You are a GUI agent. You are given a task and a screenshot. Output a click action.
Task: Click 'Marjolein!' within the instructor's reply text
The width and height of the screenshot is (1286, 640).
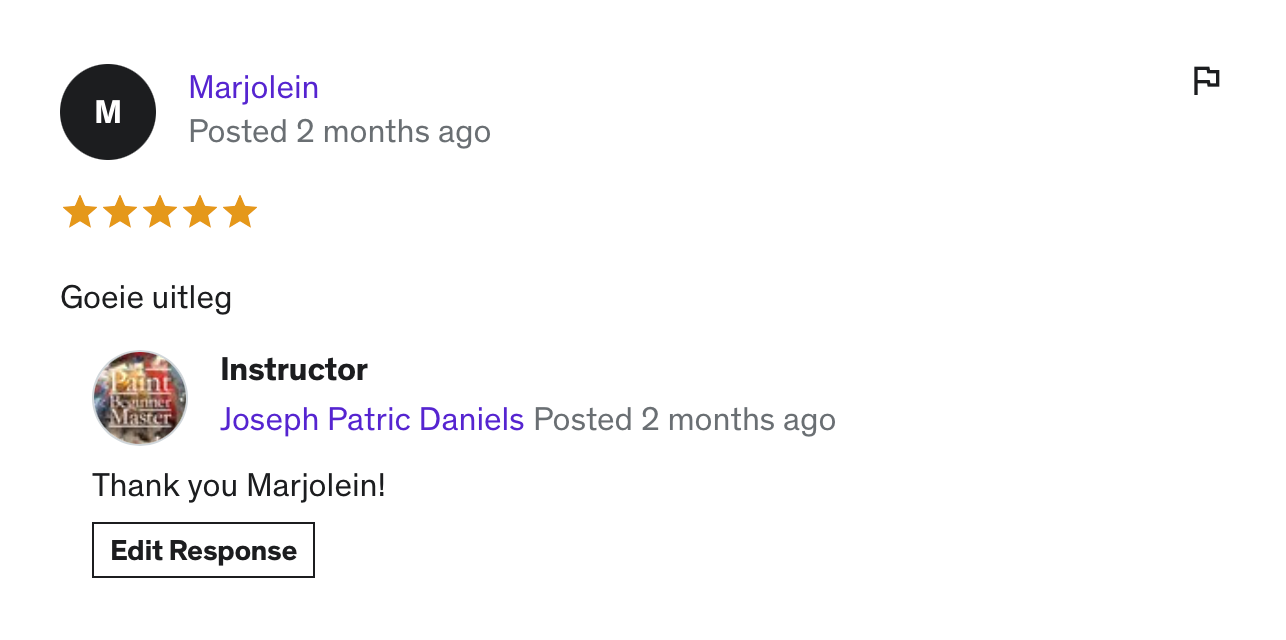pos(316,486)
